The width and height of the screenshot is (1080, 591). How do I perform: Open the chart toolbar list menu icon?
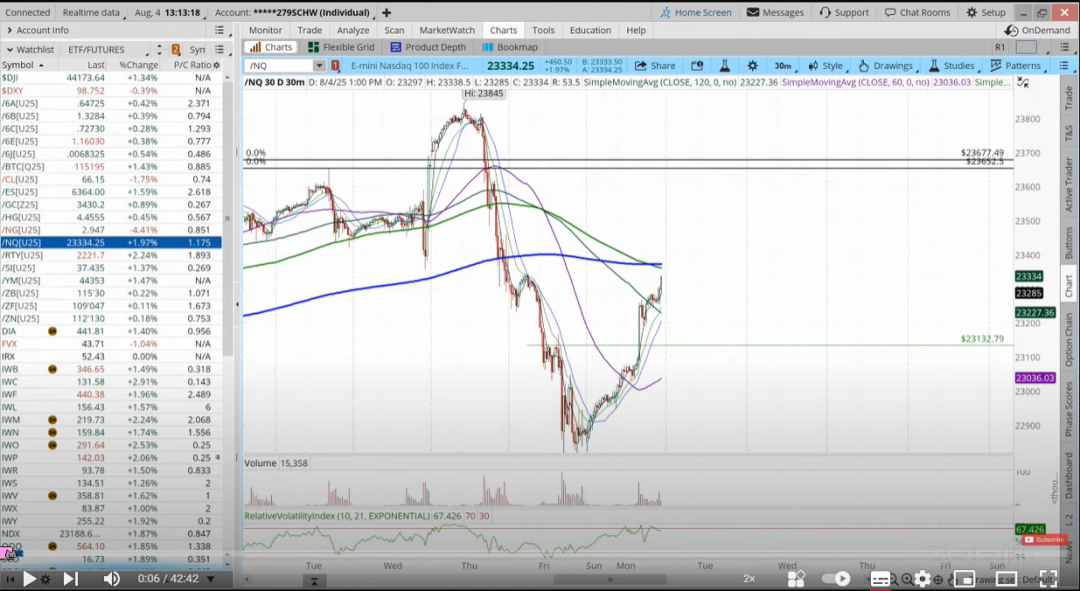click(x=1063, y=65)
